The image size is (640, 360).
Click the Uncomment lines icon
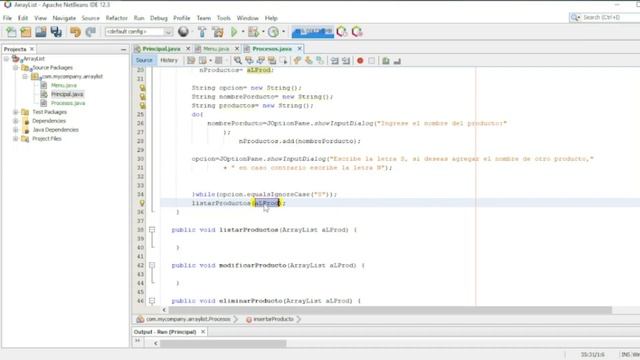(x=397, y=61)
